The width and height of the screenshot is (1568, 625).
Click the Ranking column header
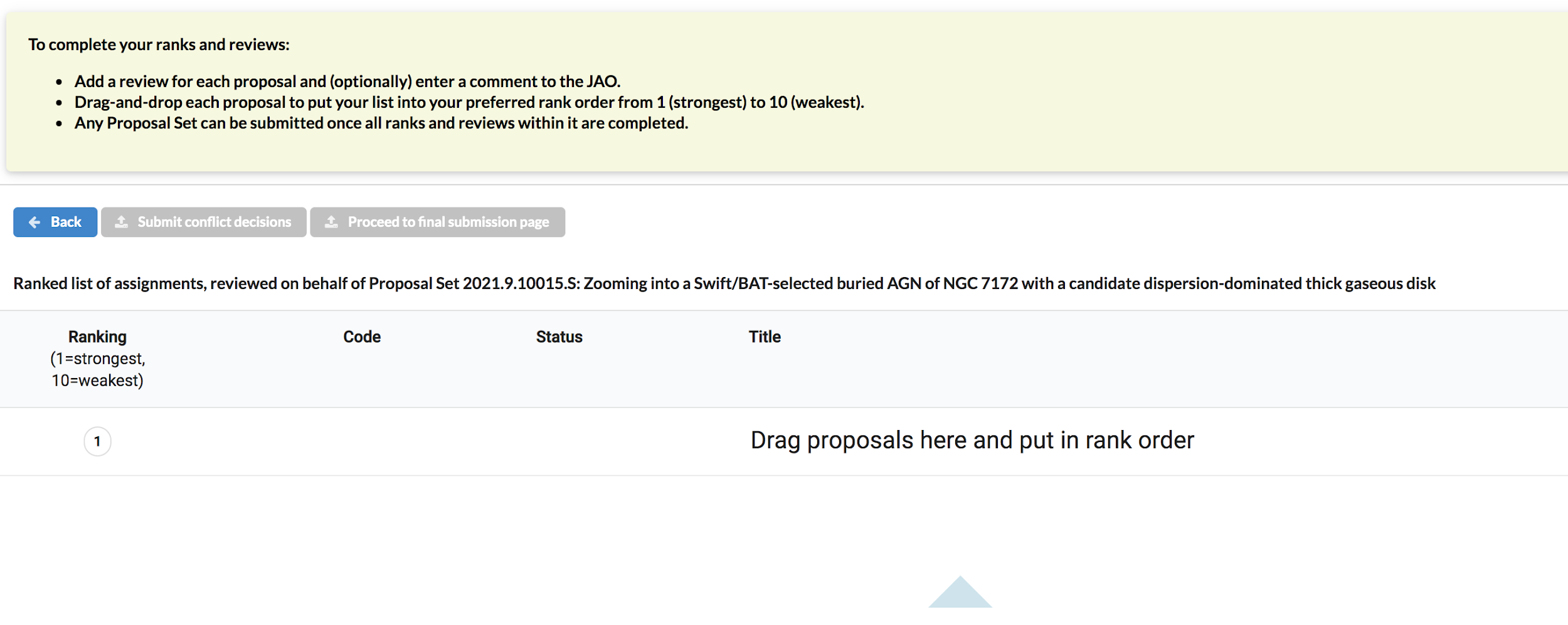[x=97, y=337]
